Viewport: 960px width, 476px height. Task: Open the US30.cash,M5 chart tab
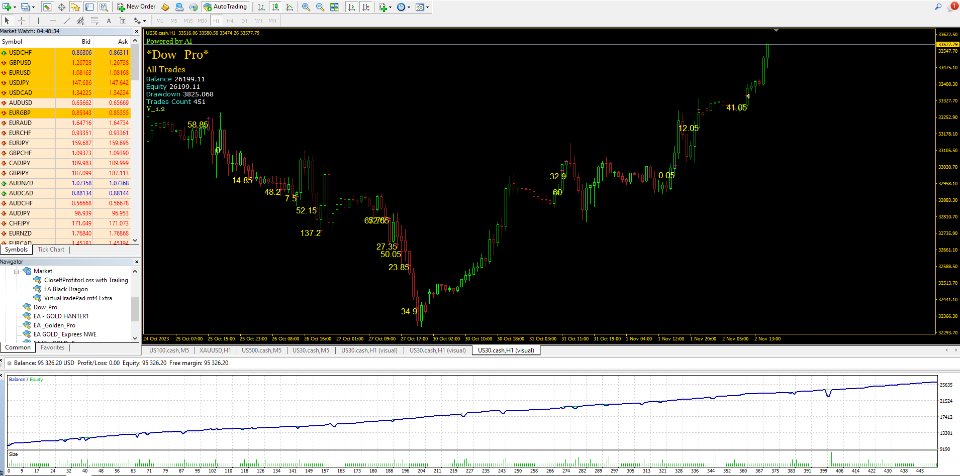[311, 350]
